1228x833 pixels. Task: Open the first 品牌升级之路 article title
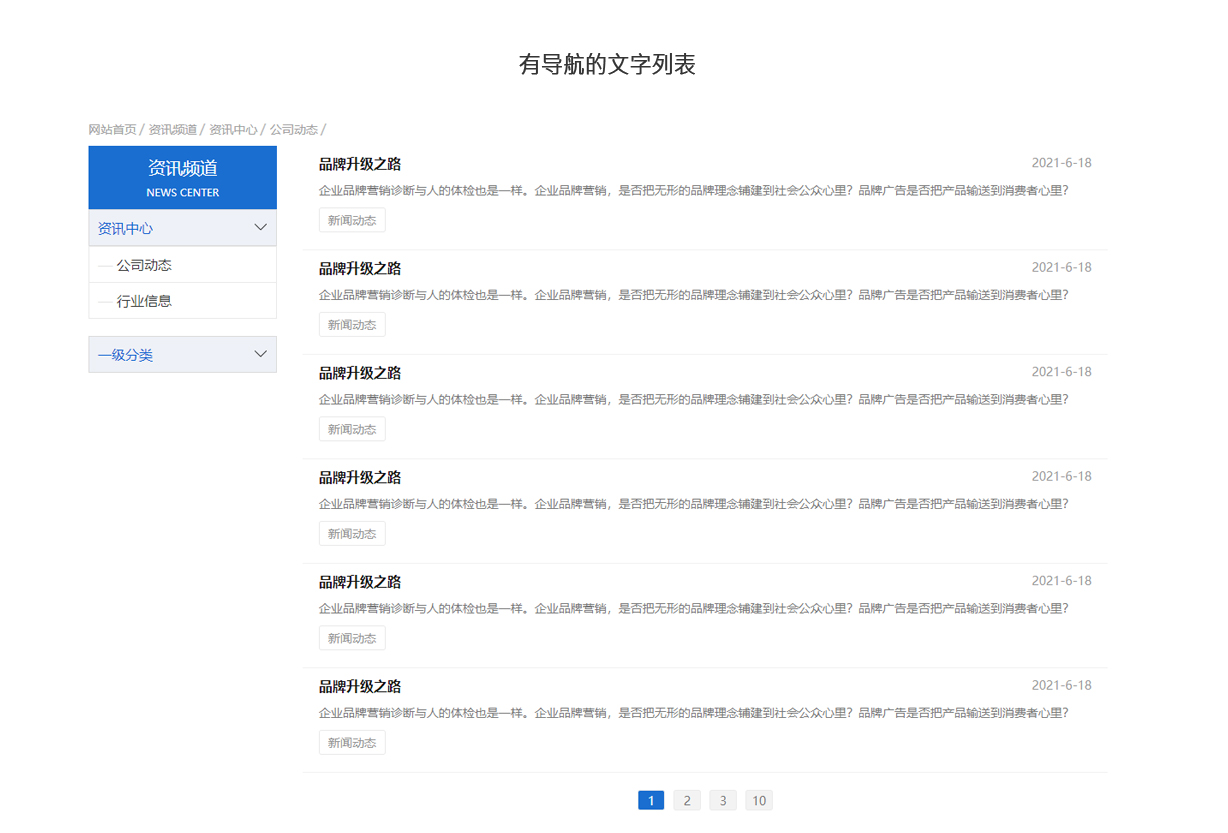(360, 164)
